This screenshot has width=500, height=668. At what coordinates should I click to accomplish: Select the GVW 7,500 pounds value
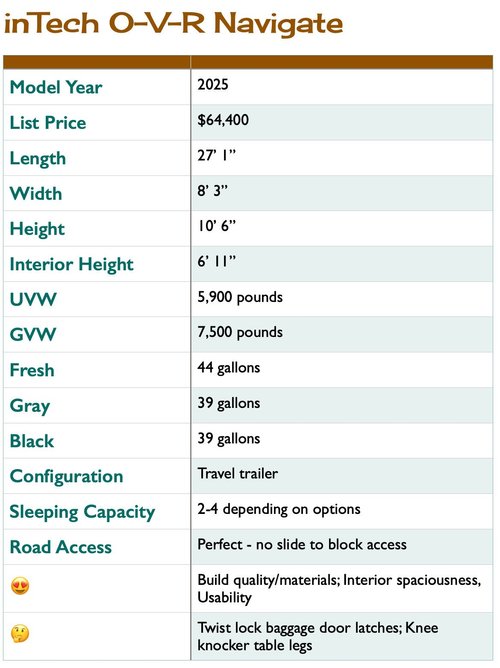click(240, 332)
